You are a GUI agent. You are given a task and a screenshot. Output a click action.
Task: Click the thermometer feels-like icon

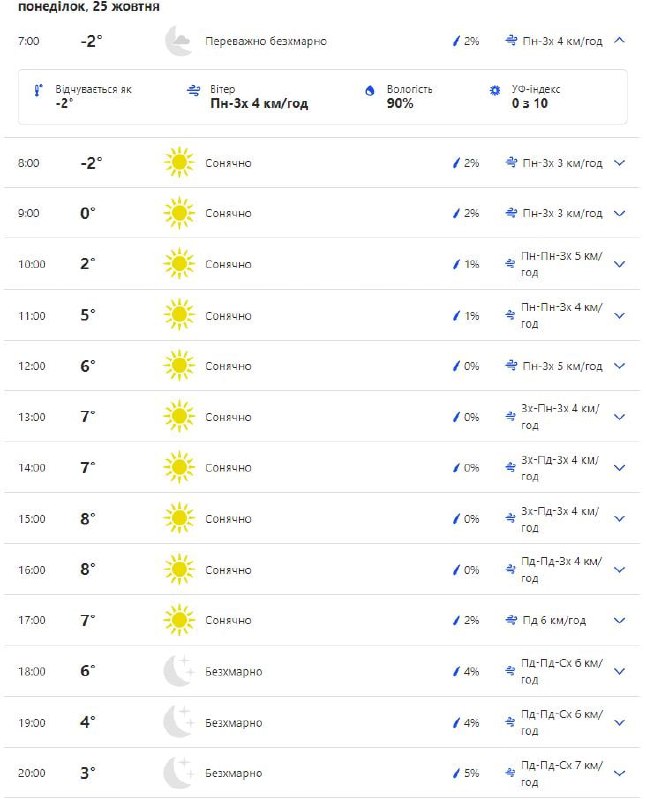38,90
